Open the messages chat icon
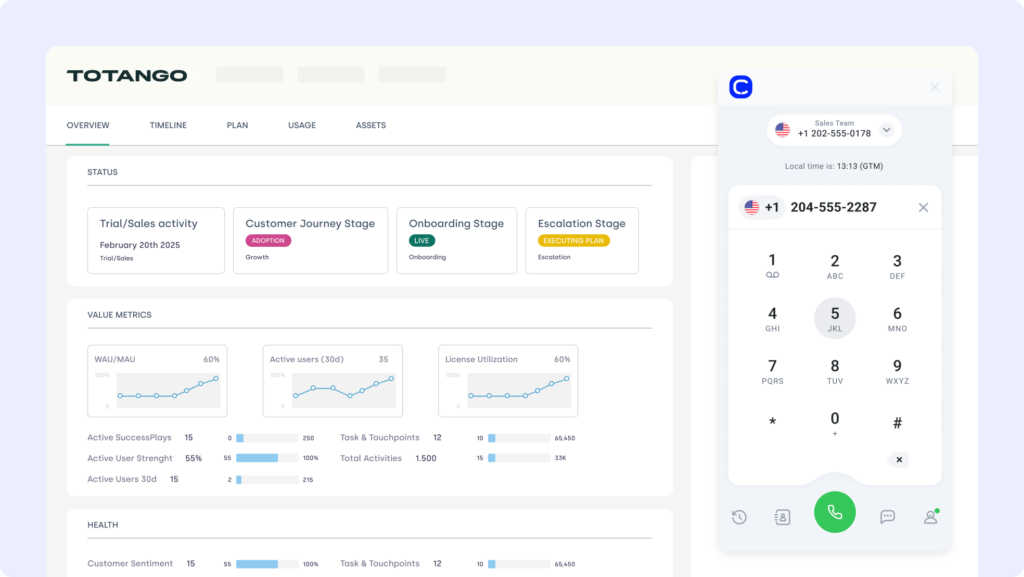 (x=887, y=517)
